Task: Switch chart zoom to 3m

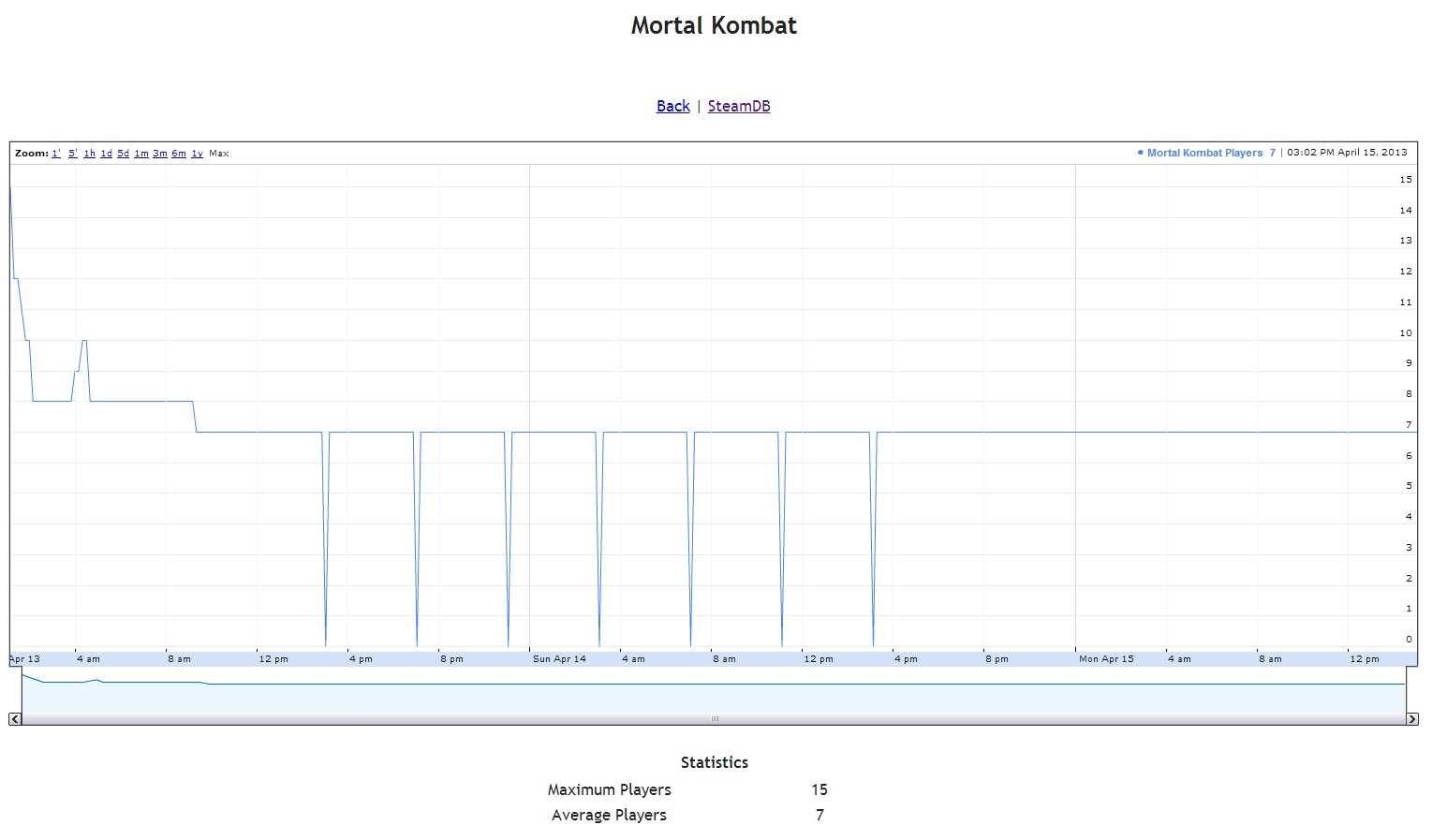Action: pyautogui.click(x=160, y=154)
